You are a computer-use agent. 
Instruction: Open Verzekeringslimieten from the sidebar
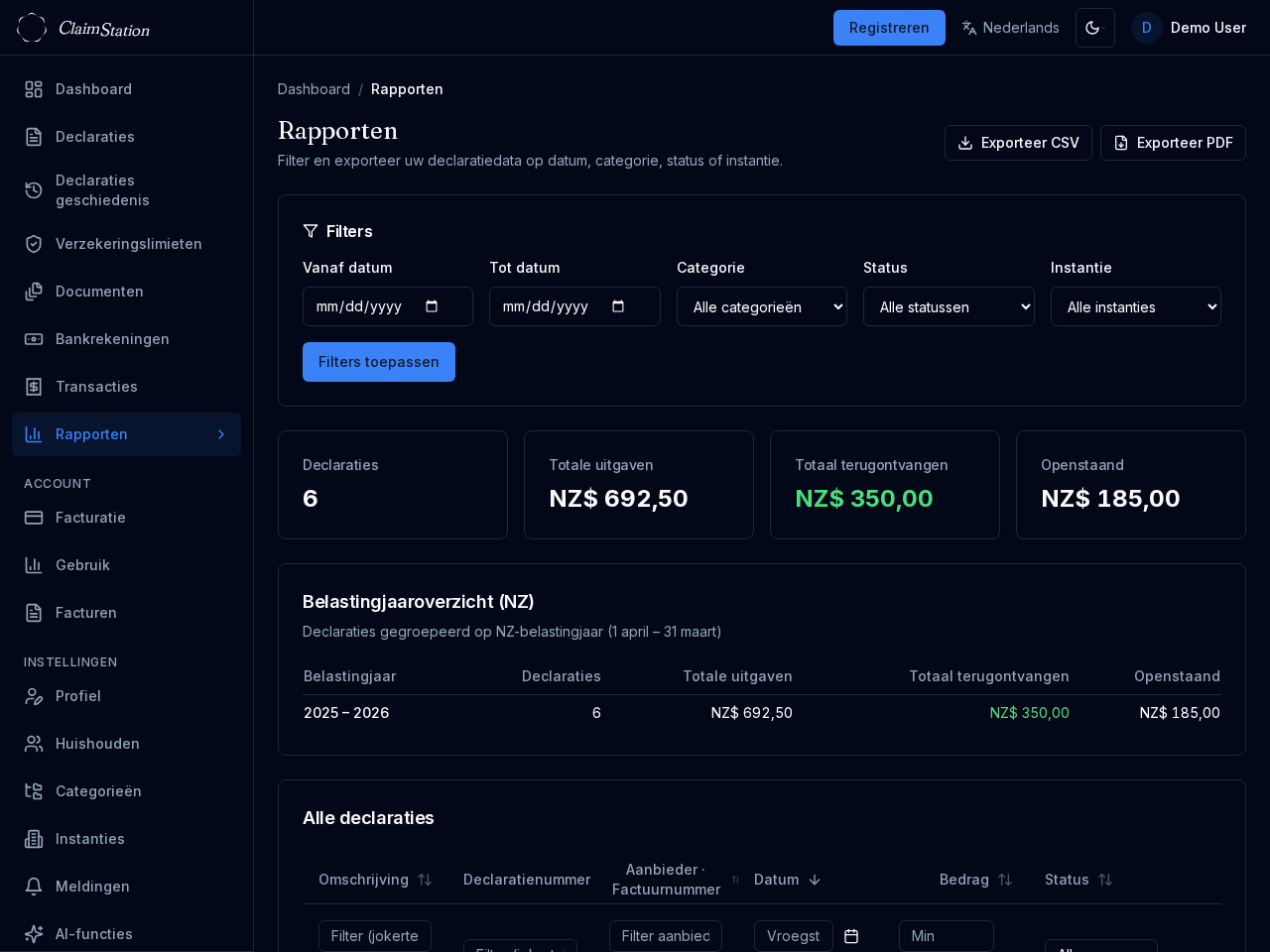coord(128,244)
